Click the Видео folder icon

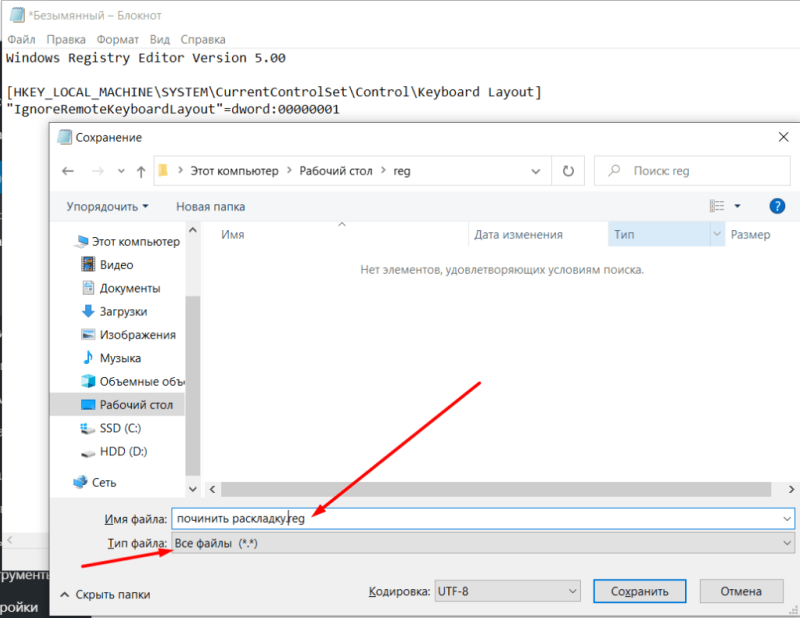tap(88, 264)
